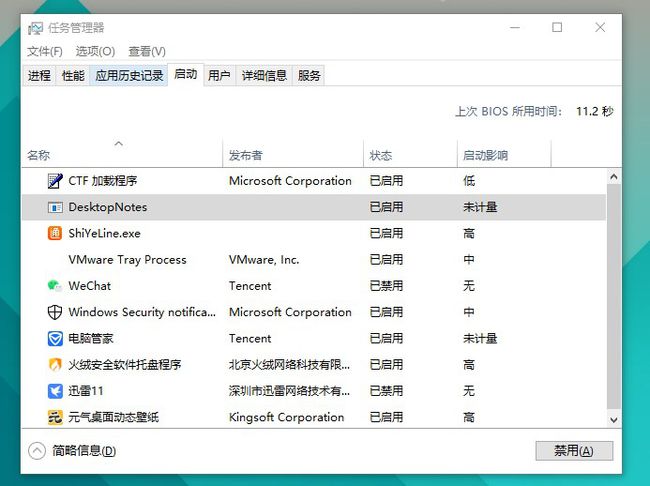Screen dimensions: 650x486
Task: Click the Windows Security shield icon
Action: [x=55, y=312]
